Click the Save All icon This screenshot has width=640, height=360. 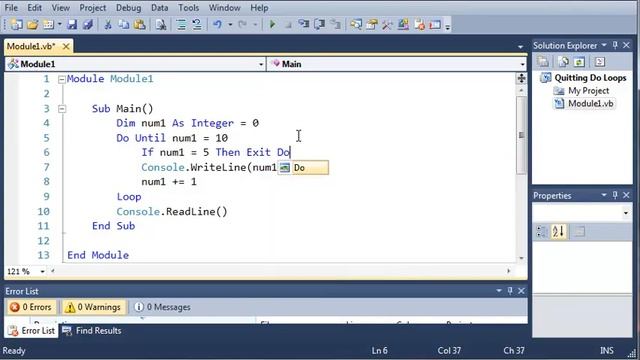(87, 25)
